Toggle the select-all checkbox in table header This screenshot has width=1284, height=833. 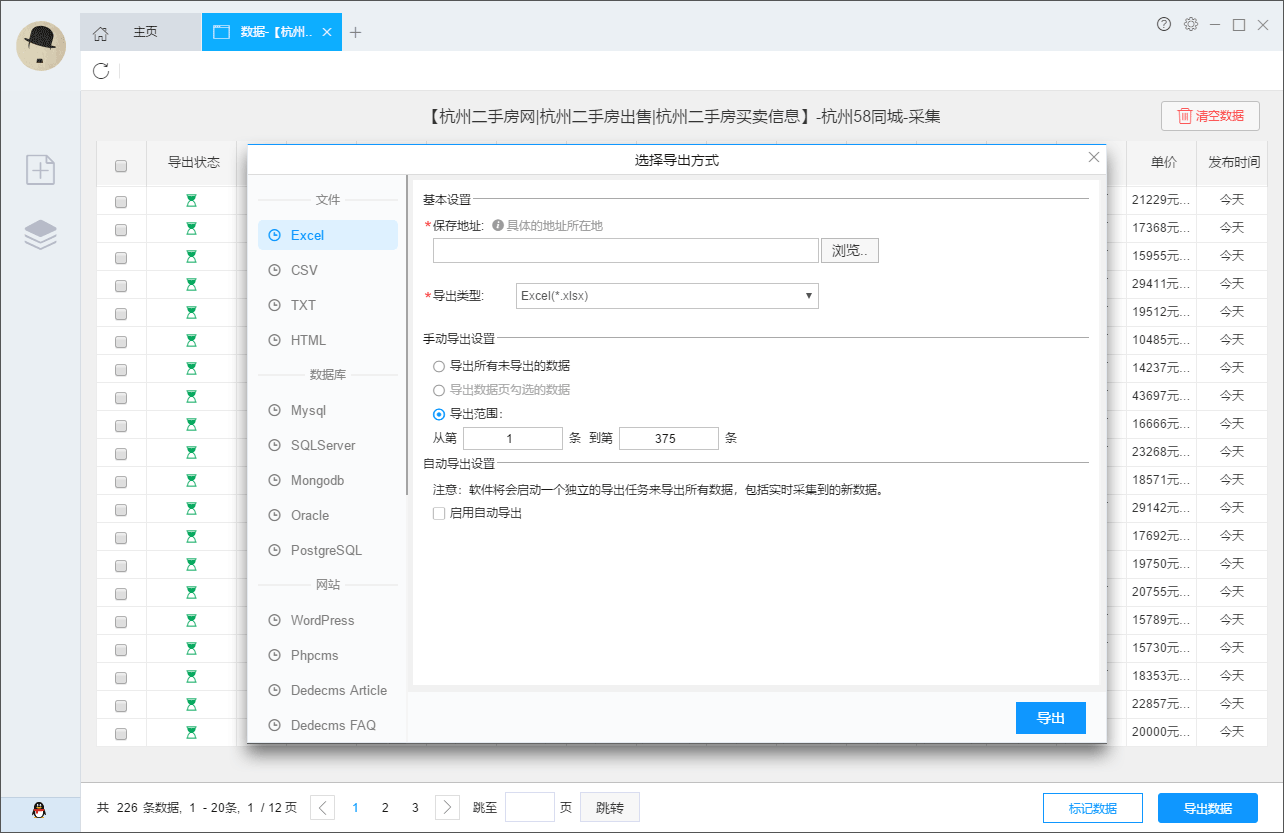(121, 166)
